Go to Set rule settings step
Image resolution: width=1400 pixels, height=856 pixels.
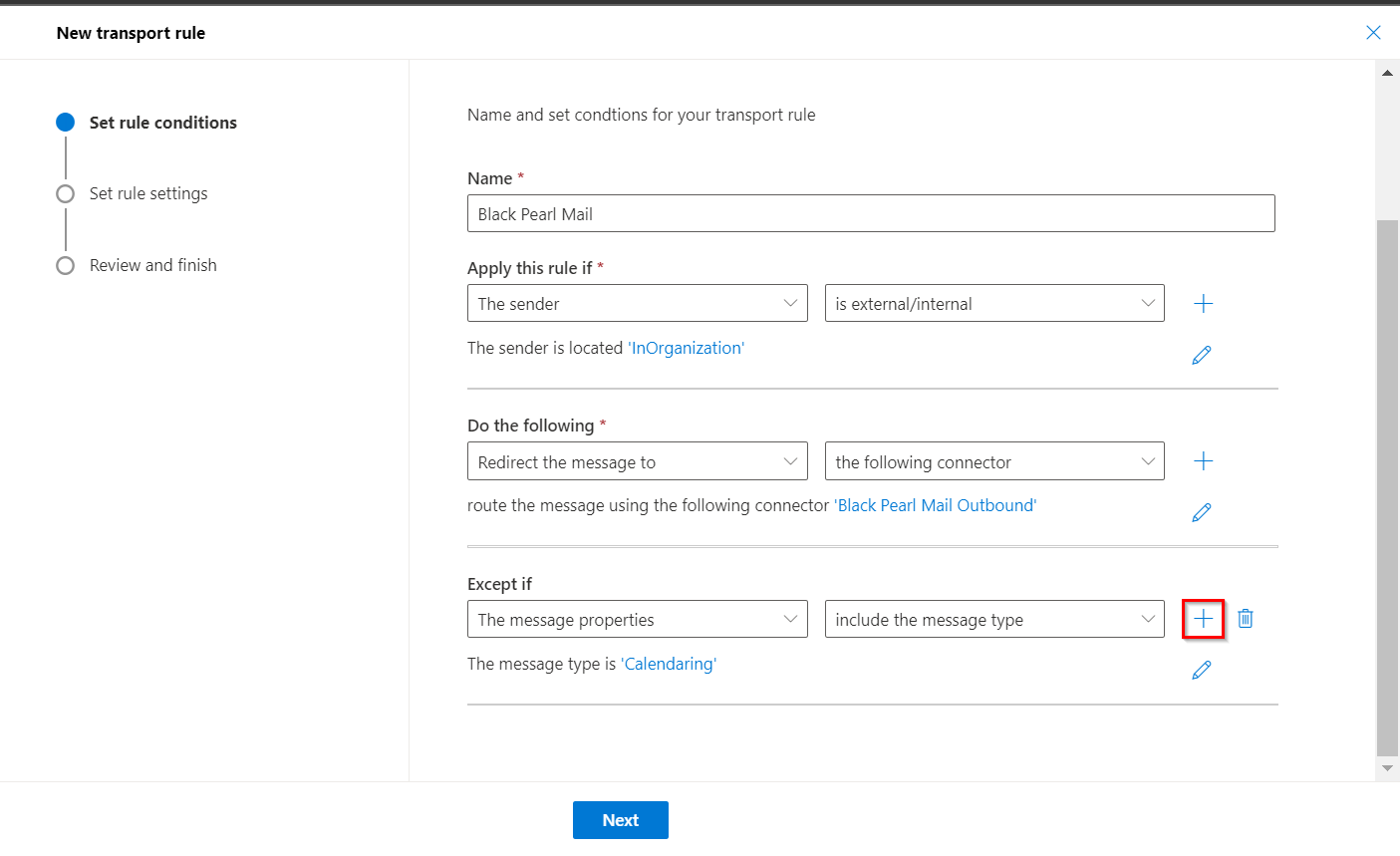click(148, 193)
